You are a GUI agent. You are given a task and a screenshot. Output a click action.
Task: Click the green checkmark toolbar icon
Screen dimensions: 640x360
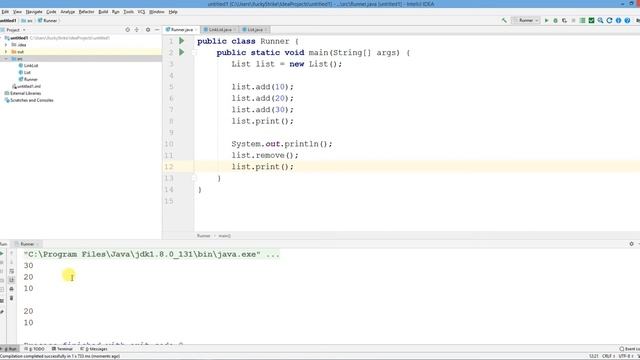click(x=591, y=20)
